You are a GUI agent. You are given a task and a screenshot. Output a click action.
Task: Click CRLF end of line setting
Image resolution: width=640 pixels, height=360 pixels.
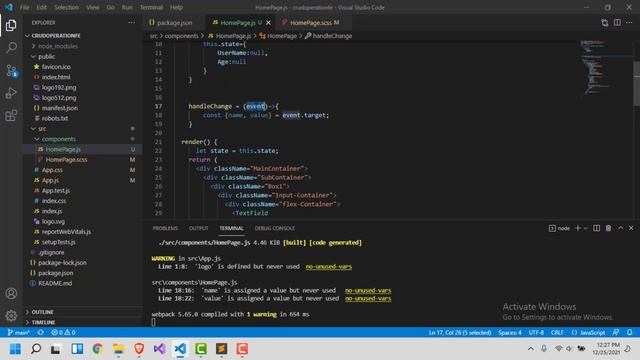[x=557, y=332]
